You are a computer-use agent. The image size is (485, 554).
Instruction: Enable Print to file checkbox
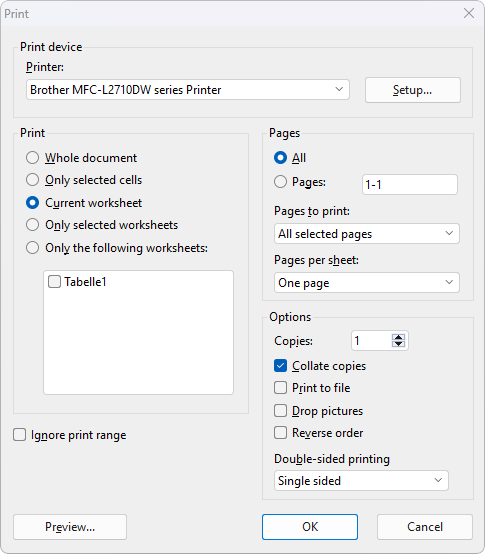(x=280, y=388)
